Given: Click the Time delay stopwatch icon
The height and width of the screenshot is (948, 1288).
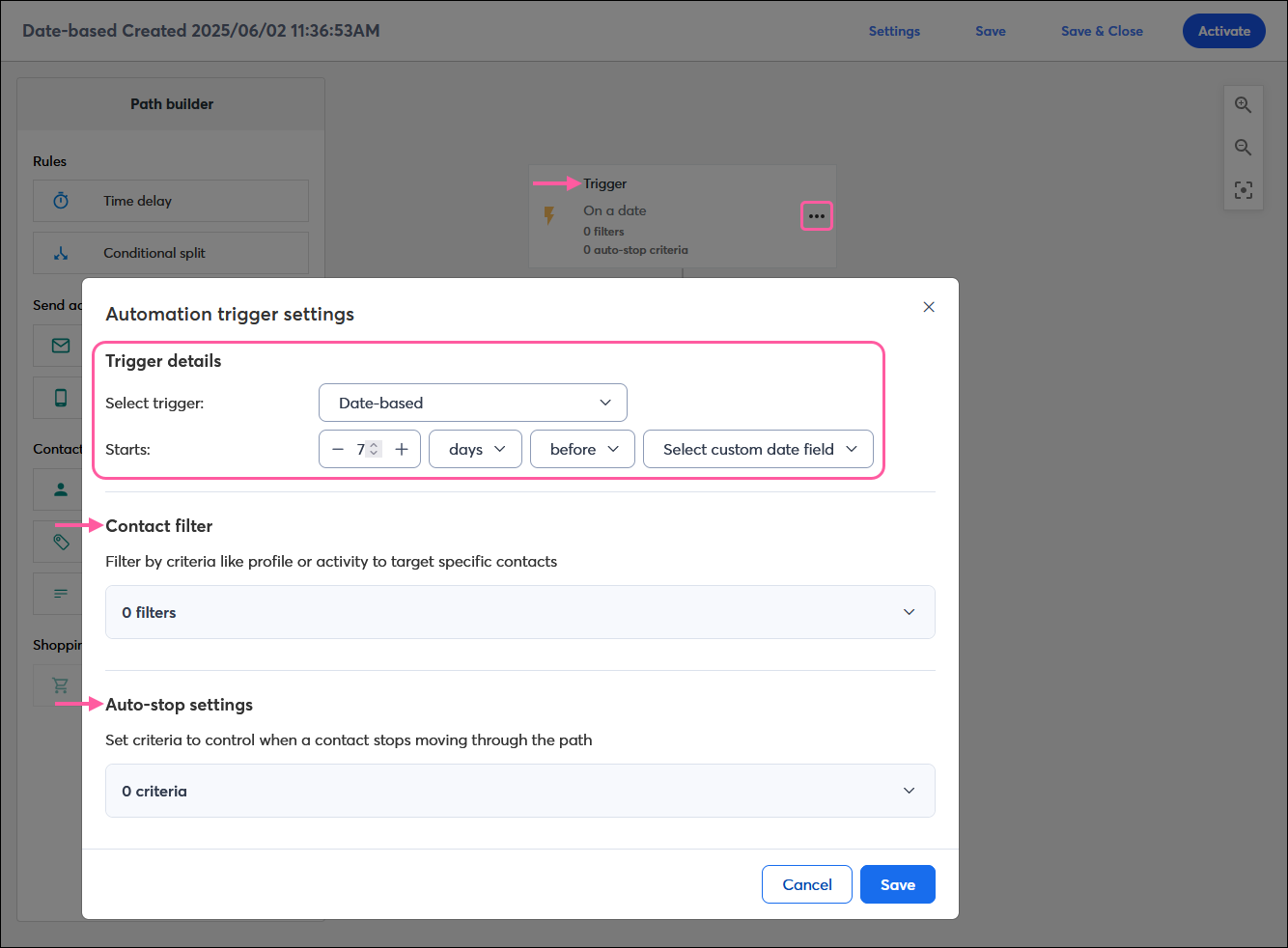Looking at the screenshot, I should pyautogui.click(x=61, y=201).
